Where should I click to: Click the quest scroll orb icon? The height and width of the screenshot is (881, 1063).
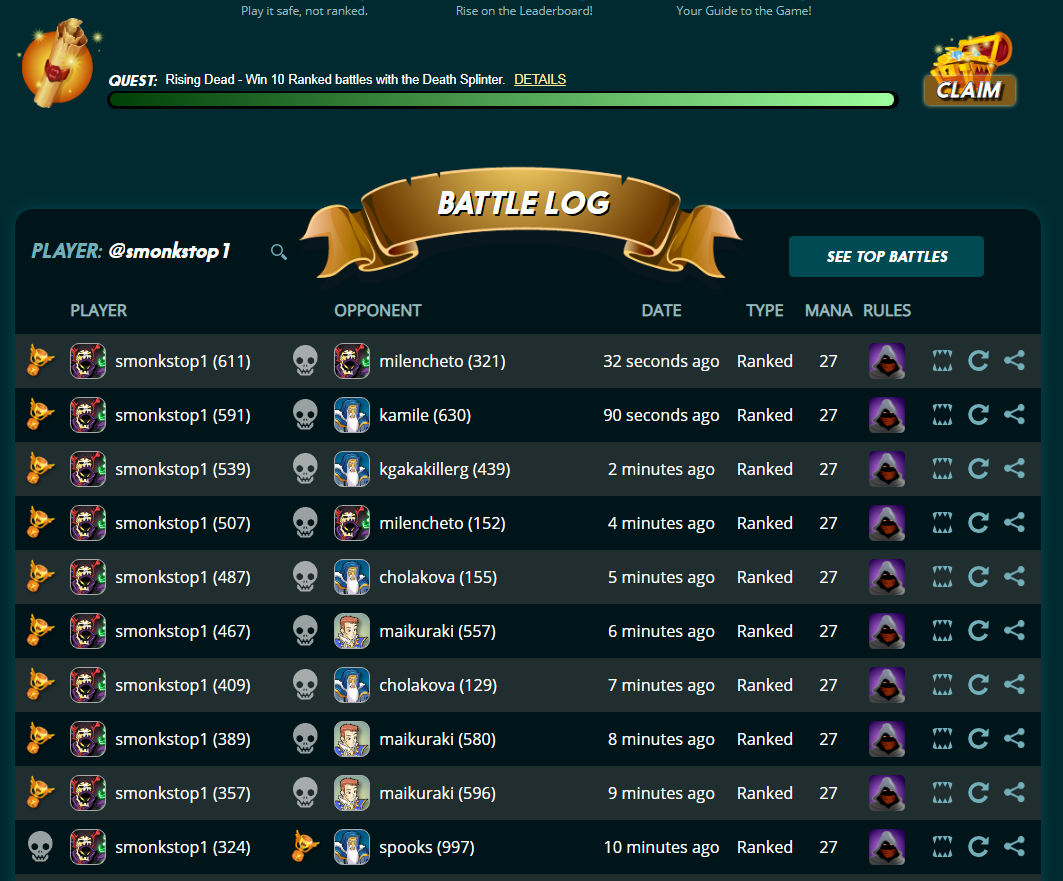[58, 64]
